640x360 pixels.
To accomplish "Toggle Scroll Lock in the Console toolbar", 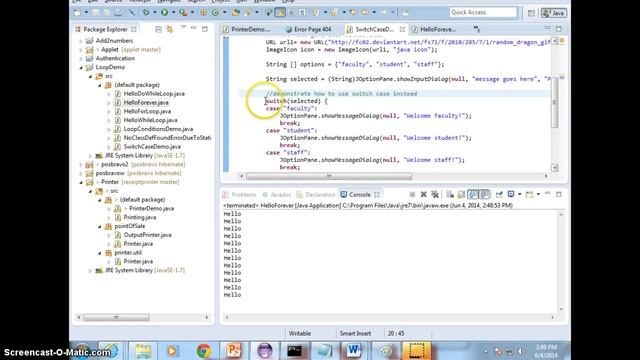I will coord(461,194).
